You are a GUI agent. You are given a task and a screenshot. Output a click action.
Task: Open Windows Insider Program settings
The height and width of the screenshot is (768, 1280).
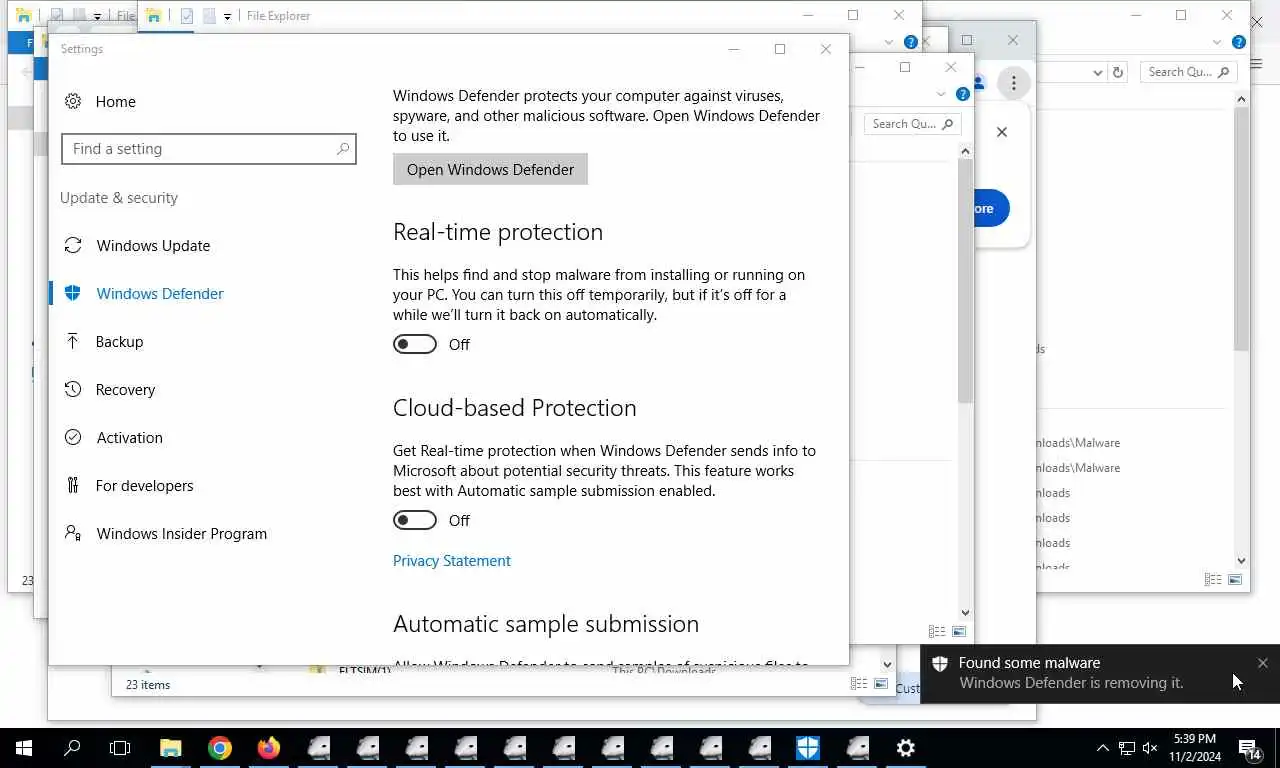pos(181,533)
